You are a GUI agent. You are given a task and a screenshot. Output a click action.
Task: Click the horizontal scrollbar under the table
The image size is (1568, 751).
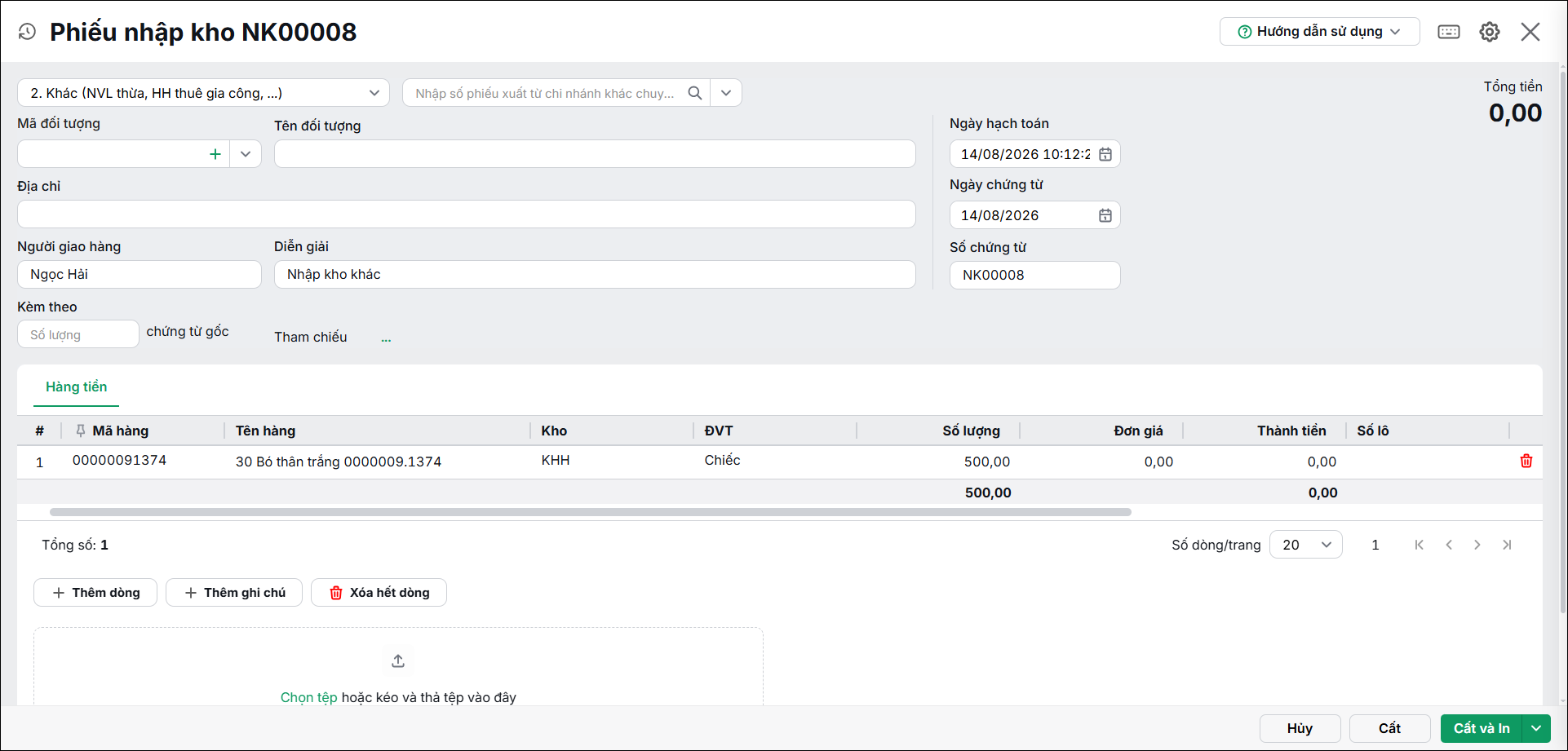click(591, 512)
